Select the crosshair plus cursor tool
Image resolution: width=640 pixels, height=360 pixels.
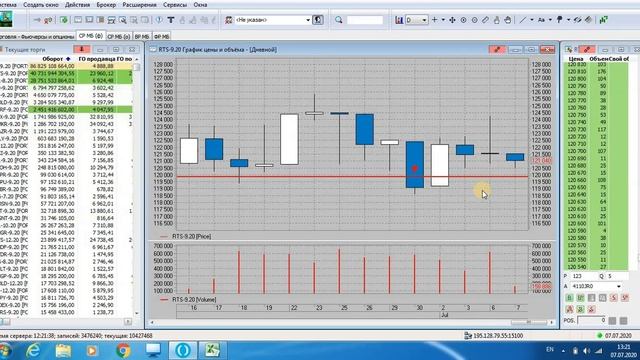coord(434,20)
